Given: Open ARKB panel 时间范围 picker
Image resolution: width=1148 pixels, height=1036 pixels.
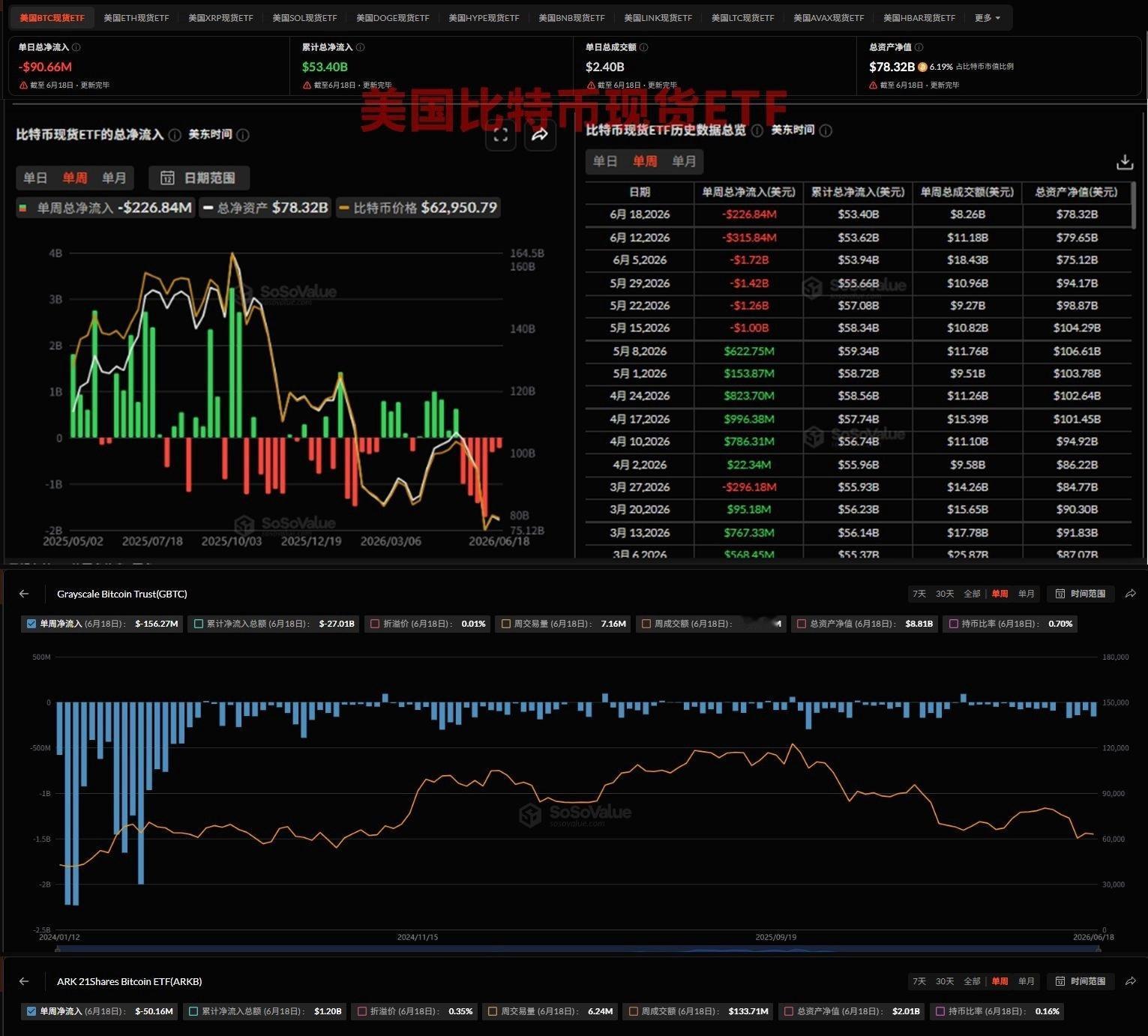Looking at the screenshot, I should pyautogui.click(x=1081, y=981).
